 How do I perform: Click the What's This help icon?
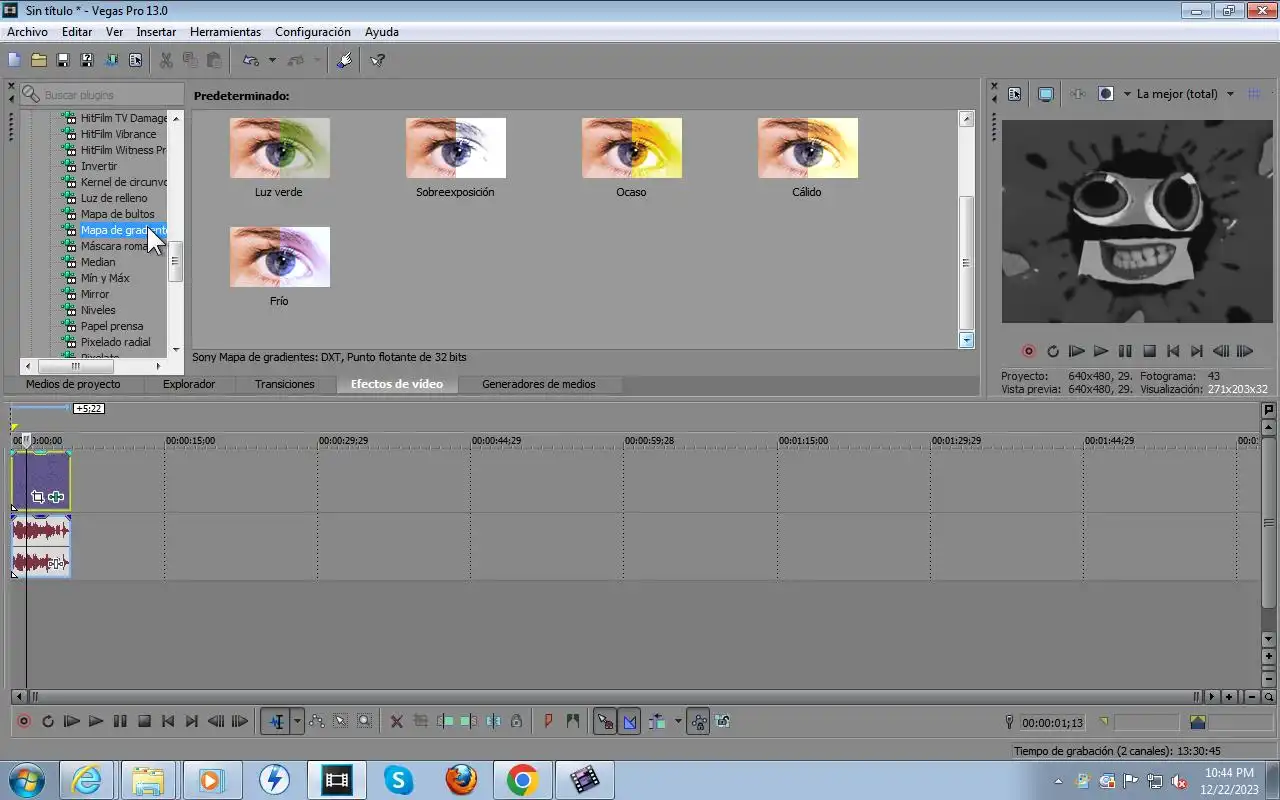click(377, 60)
